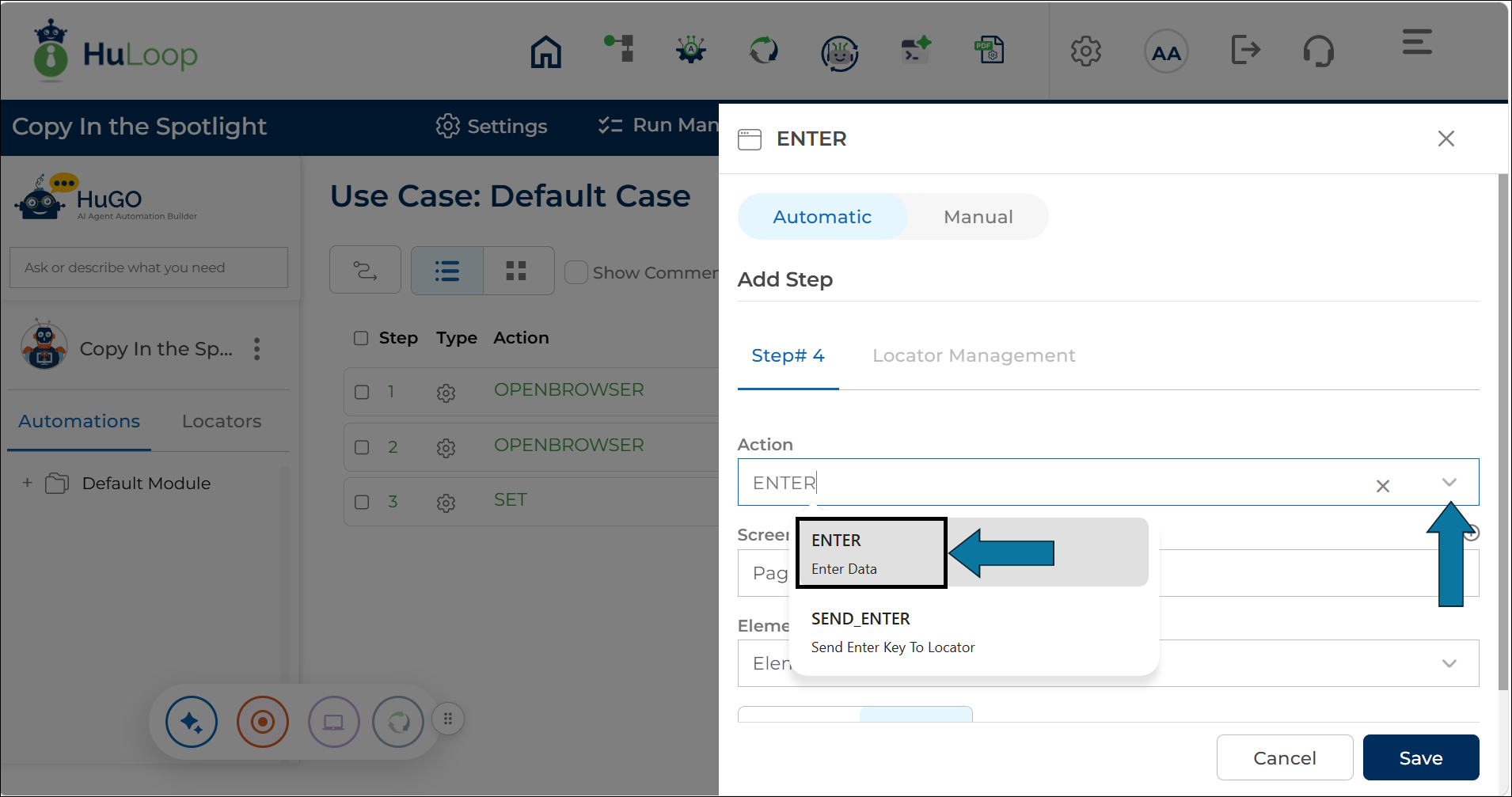
Task: Switch to grid view icon
Action: coord(516,271)
